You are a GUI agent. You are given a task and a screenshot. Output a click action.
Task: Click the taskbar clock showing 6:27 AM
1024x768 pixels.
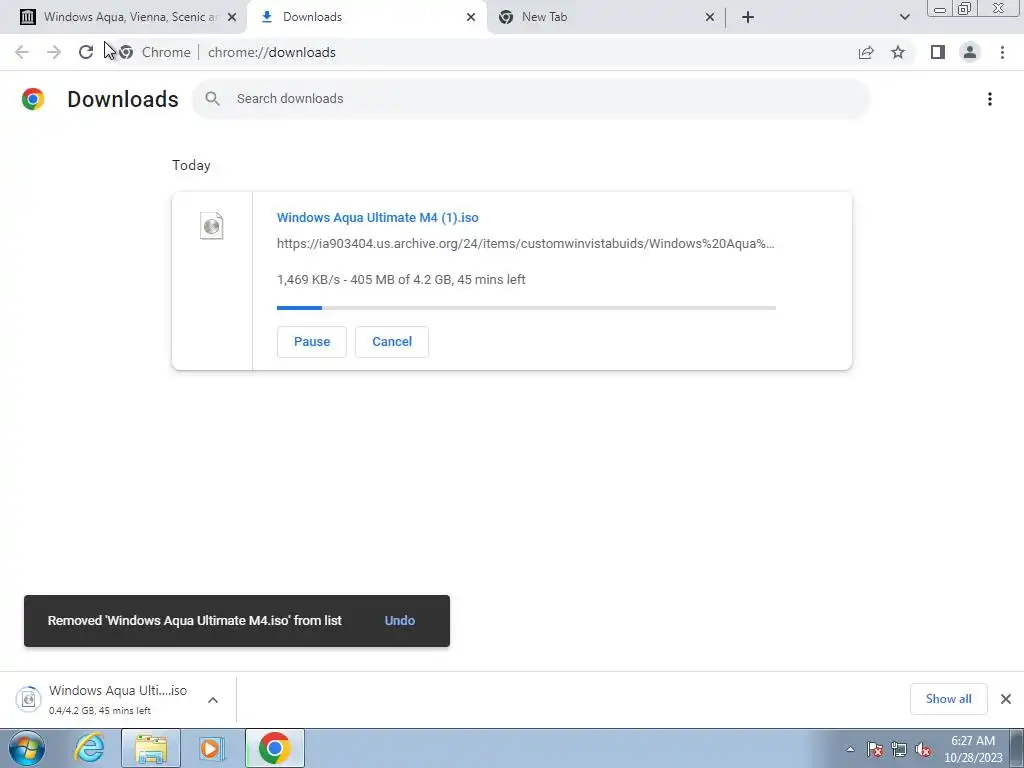click(x=973, y=749)
